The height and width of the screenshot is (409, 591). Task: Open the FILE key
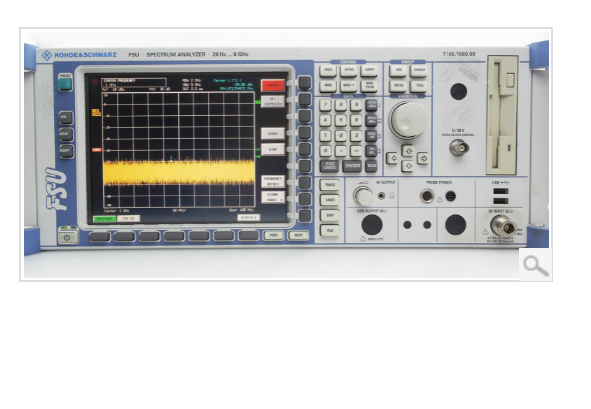(x=329, y=230)
